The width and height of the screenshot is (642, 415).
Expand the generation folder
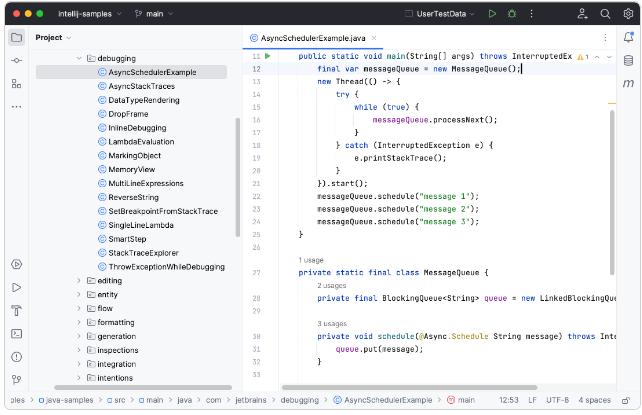pyautogui.click(x=79, y=336)
